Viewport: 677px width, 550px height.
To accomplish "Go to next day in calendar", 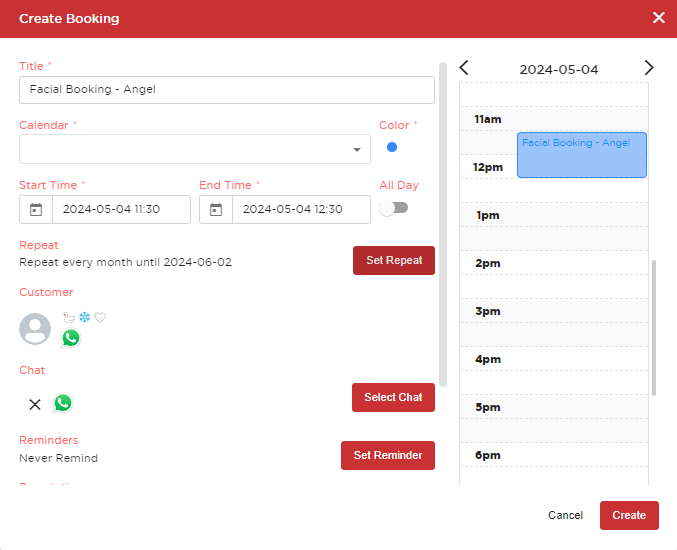I will pos(648,68).
